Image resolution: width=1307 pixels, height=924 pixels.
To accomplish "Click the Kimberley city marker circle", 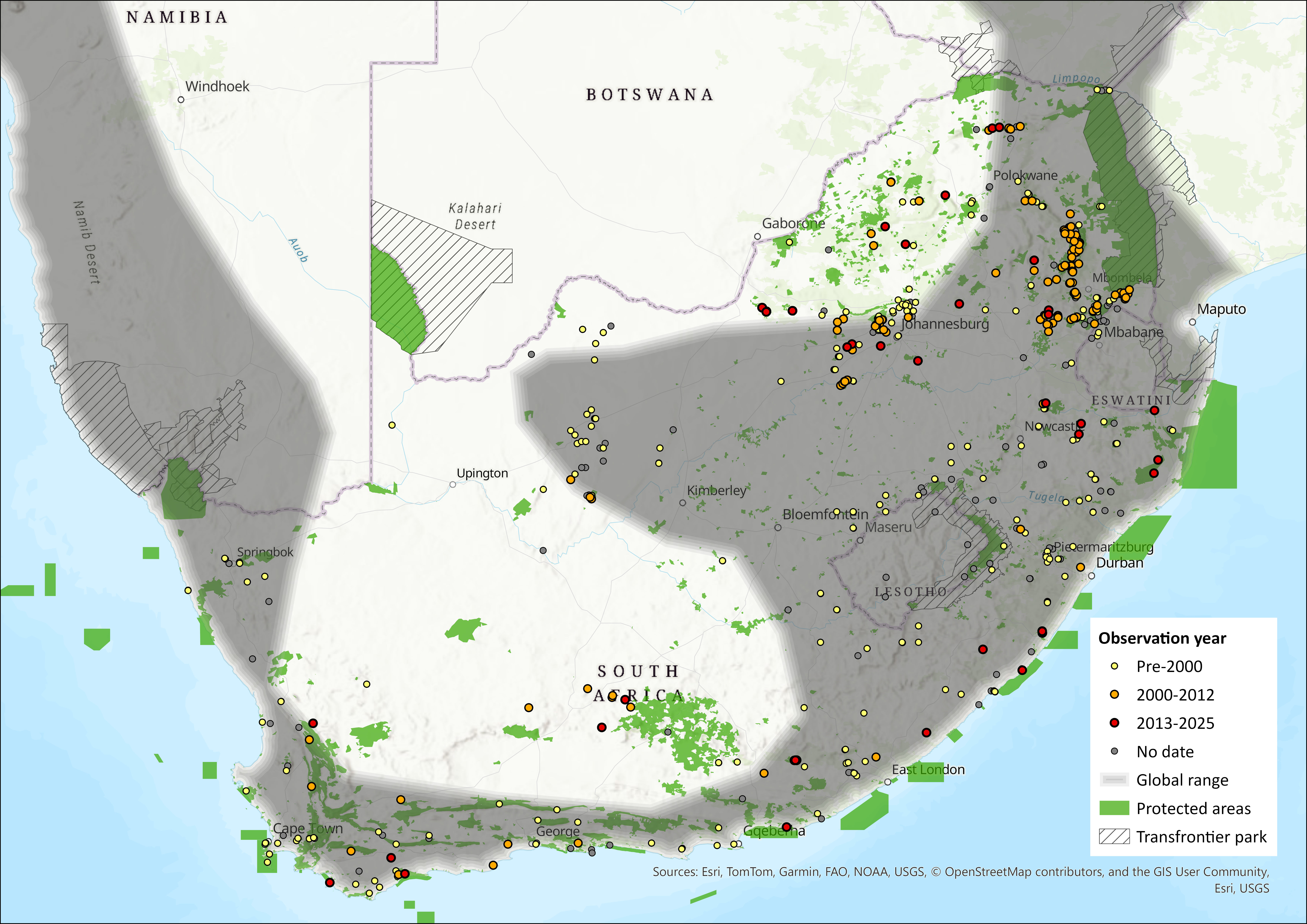I will 683,503.
